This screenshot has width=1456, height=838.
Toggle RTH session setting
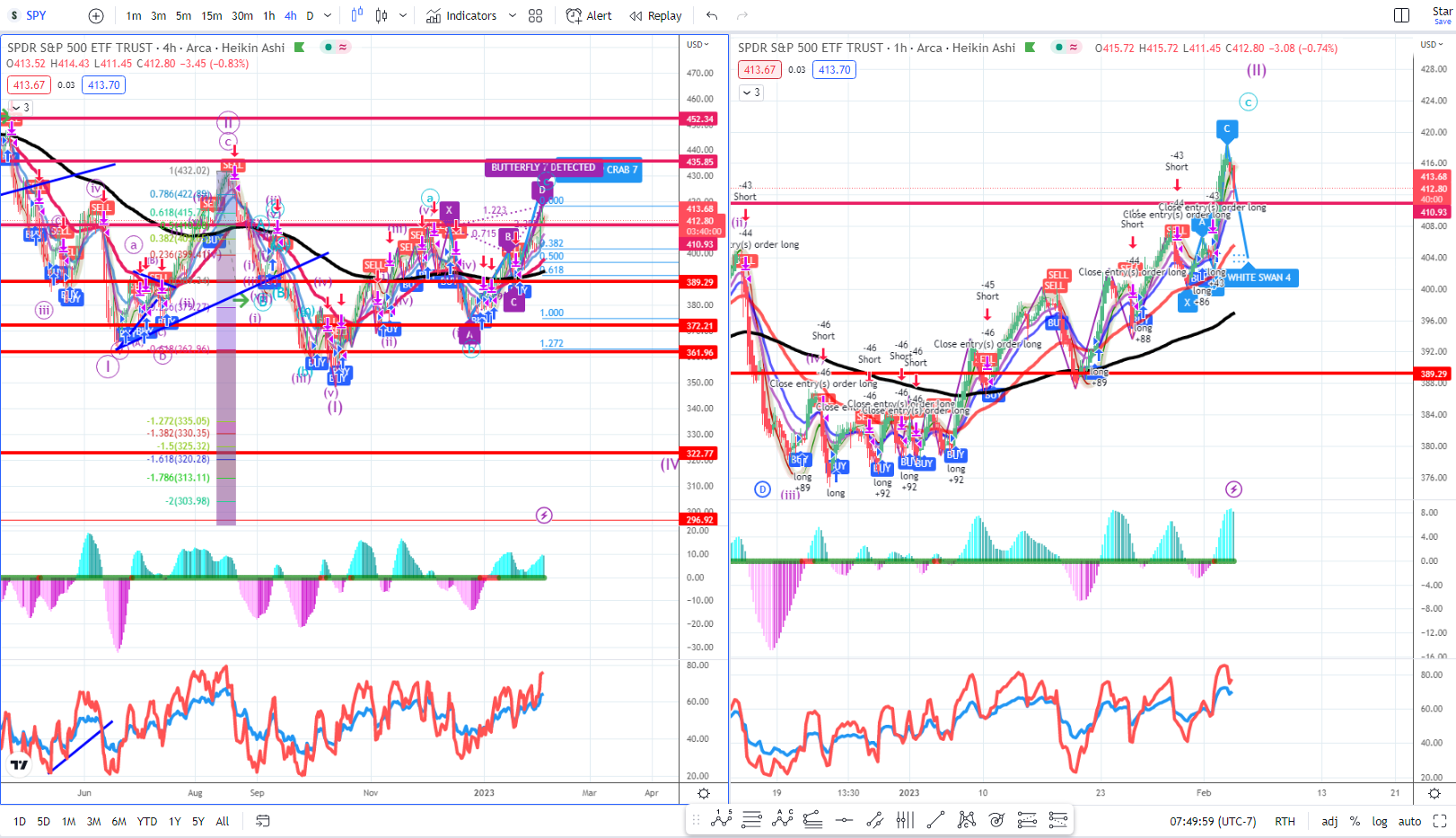(x=1285, y=821)
